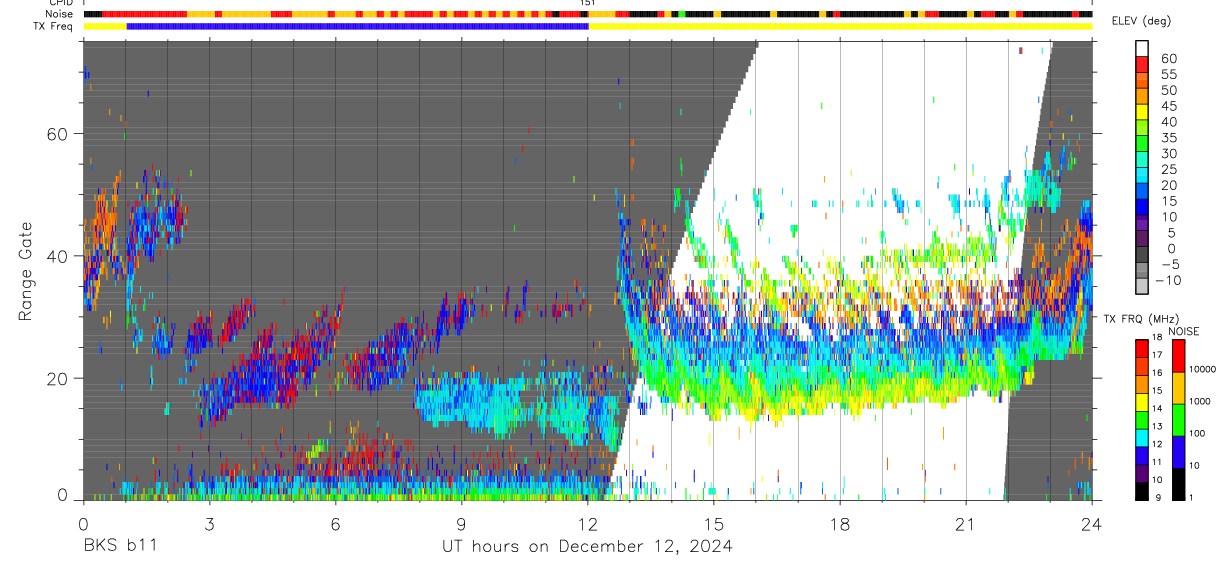The height and width of the screenshot is (567, 1228).
Task: Click x-axis tick label 6
Action: [335, 524]
